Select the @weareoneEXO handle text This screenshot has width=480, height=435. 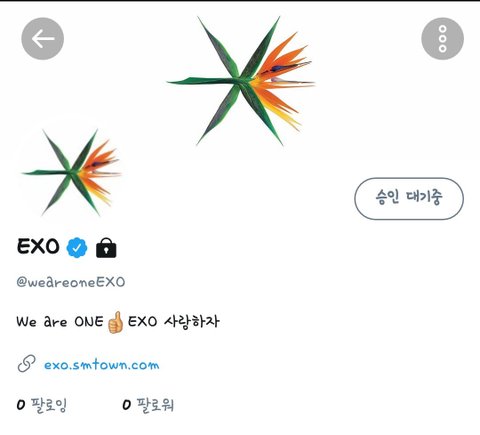71,282
